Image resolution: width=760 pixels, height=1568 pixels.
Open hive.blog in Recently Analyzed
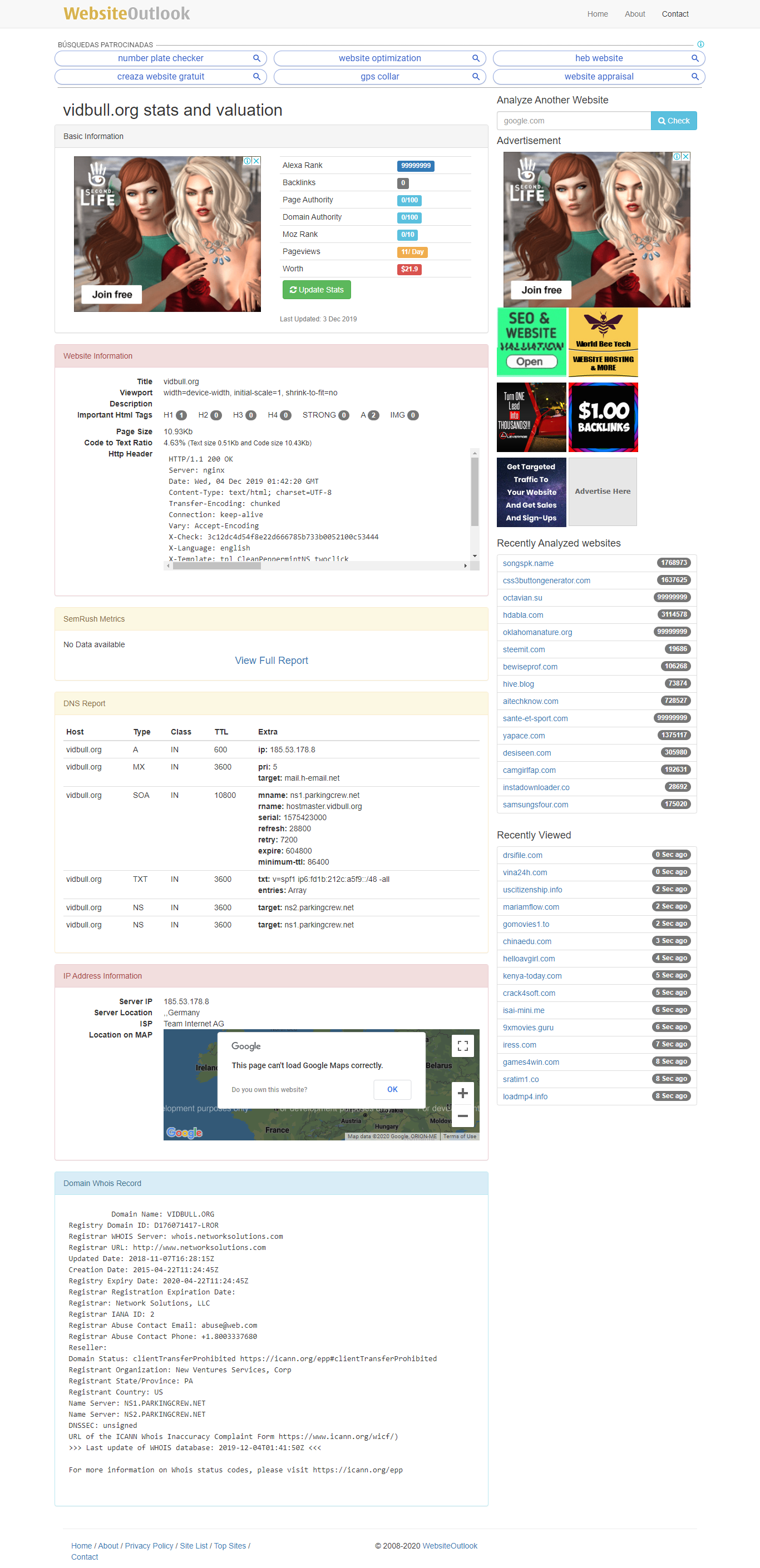tap(518, 684)
